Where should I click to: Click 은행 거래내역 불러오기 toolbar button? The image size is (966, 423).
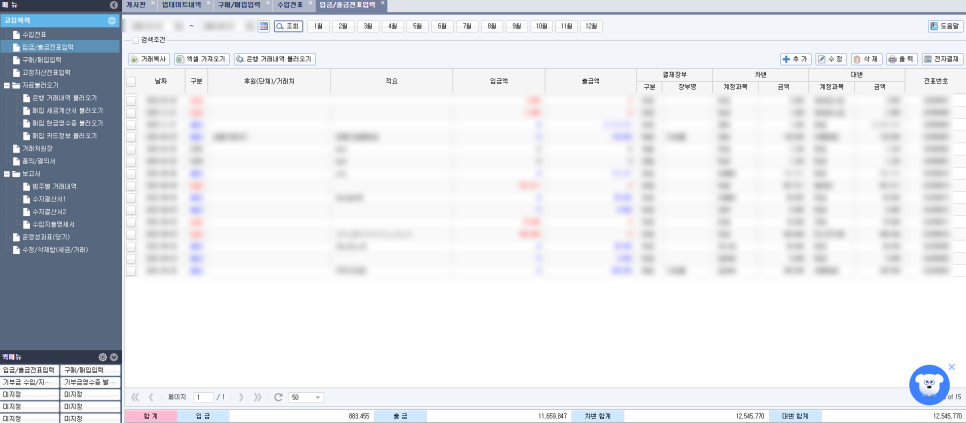pos(275,60)
